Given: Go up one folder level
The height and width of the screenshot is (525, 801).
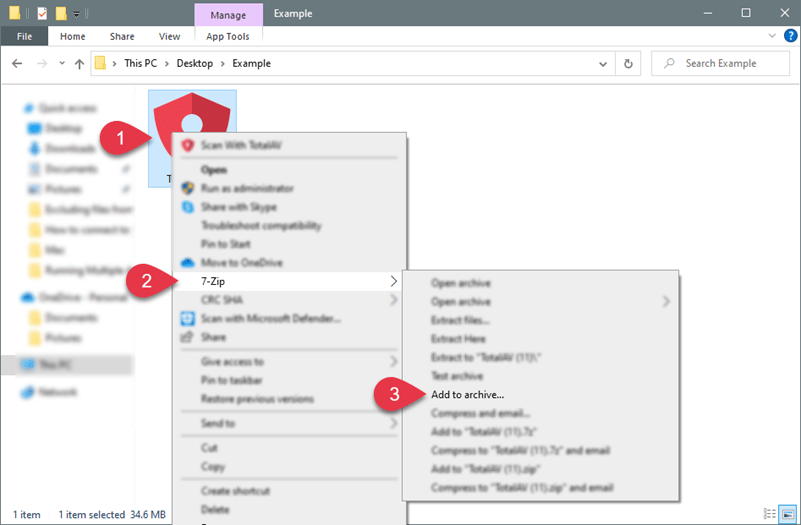Looking at the screenshot, I should (79, 64).
